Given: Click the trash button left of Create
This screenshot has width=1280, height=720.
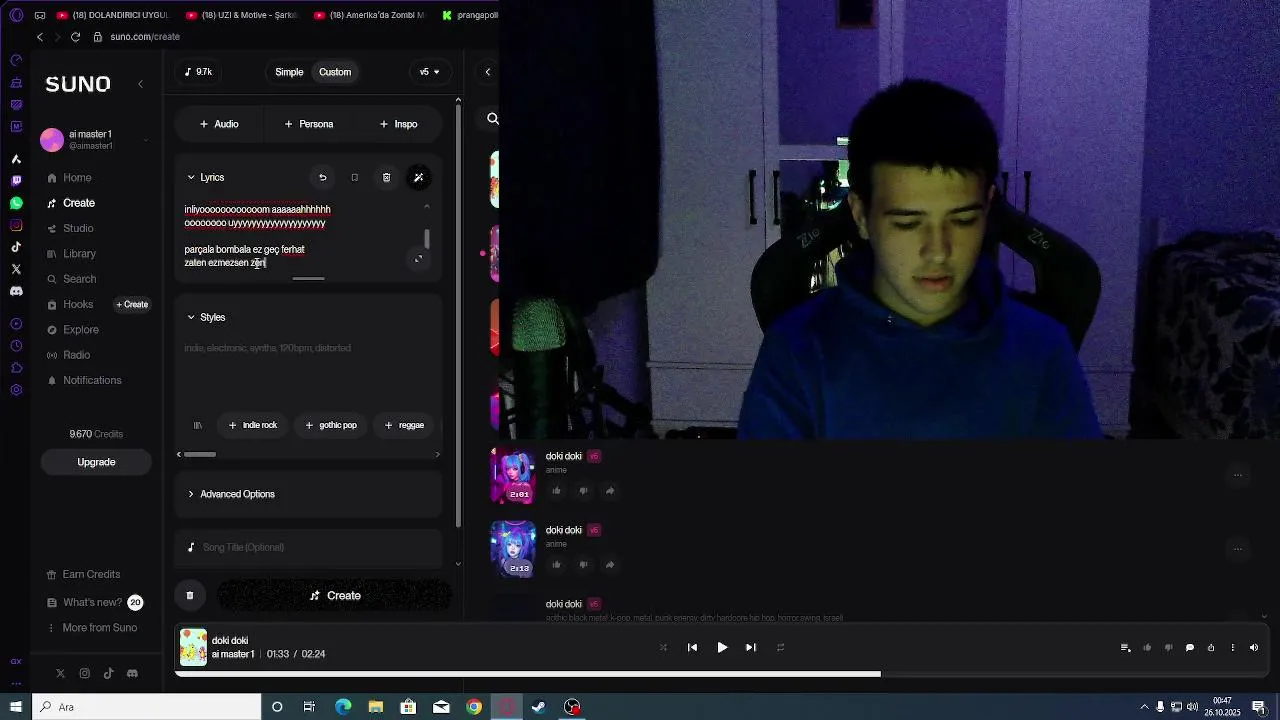Looking at the screenshot, I should 189,595.
